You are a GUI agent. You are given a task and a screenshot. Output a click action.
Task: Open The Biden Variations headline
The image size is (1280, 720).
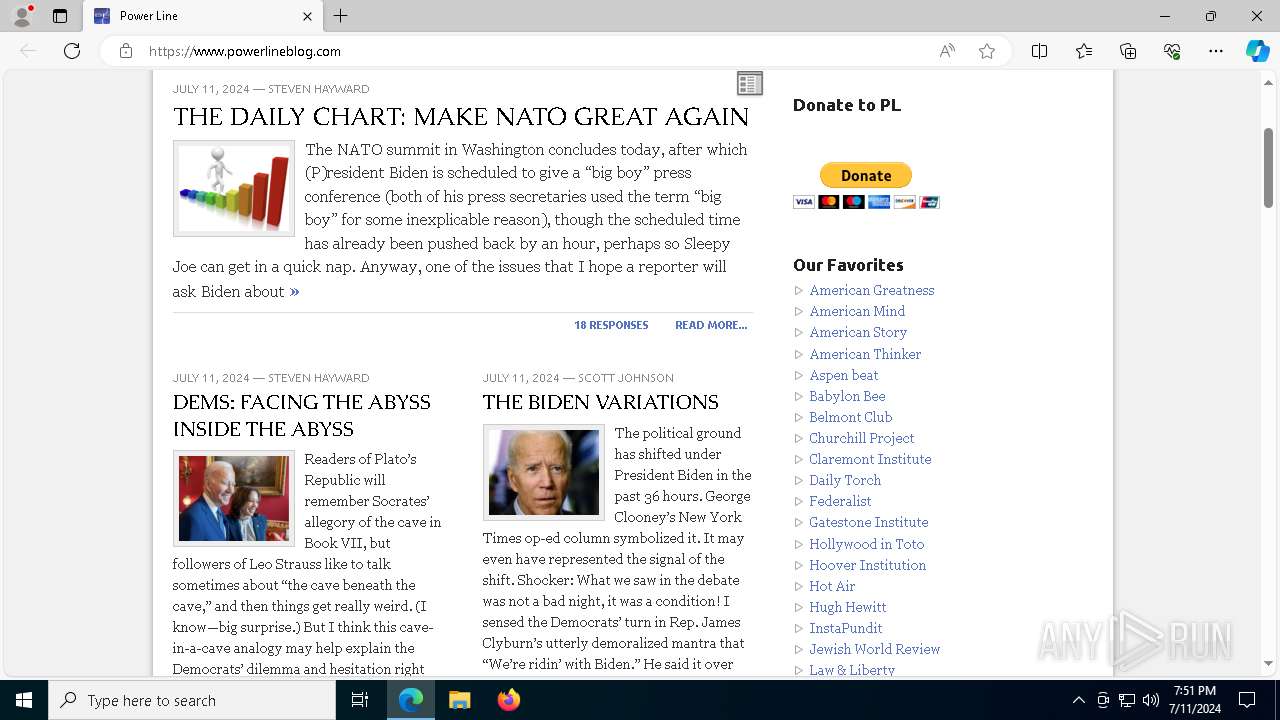pos(600,402)
